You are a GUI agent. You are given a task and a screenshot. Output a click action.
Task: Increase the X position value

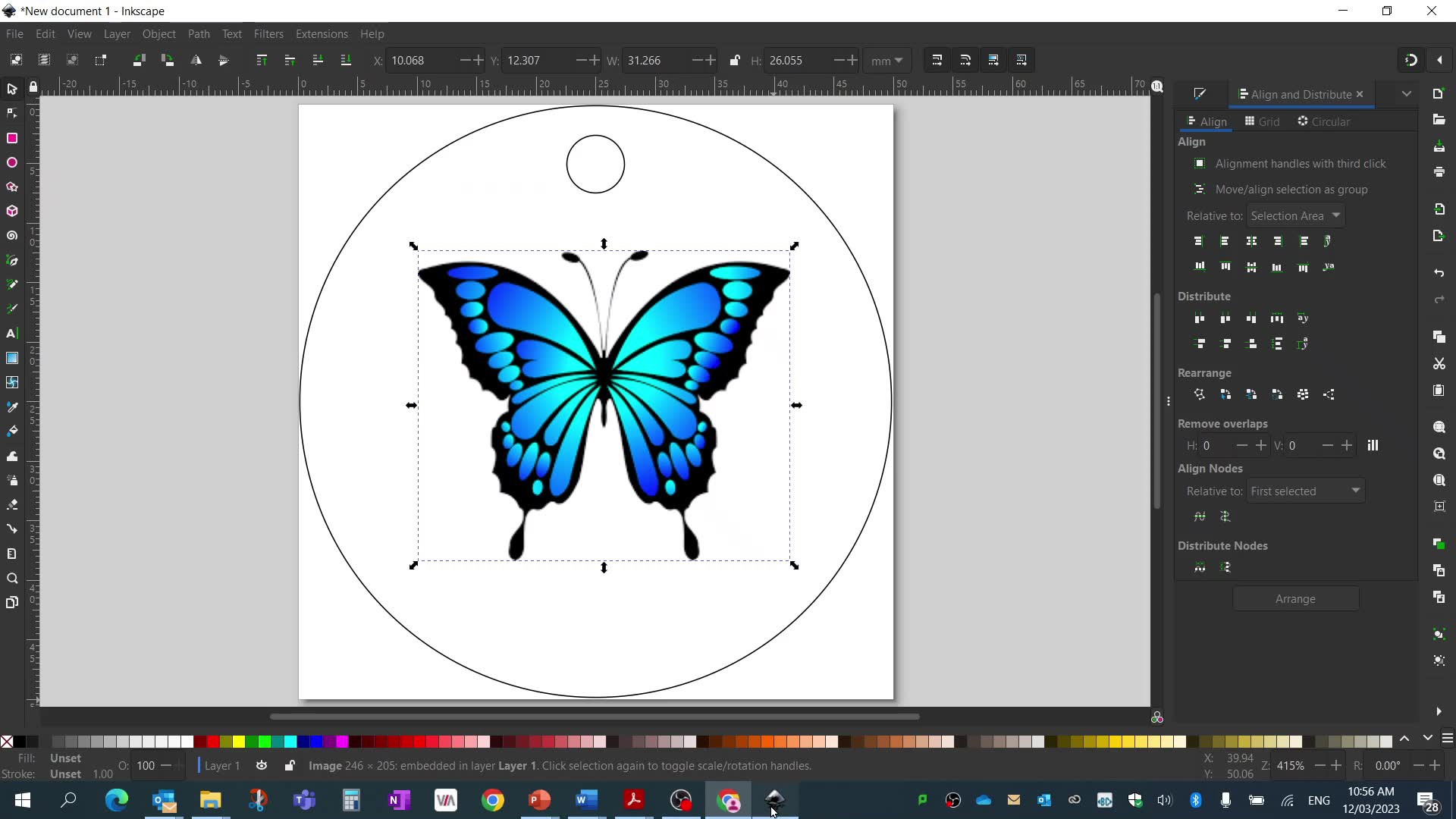[x=478, y=60]
